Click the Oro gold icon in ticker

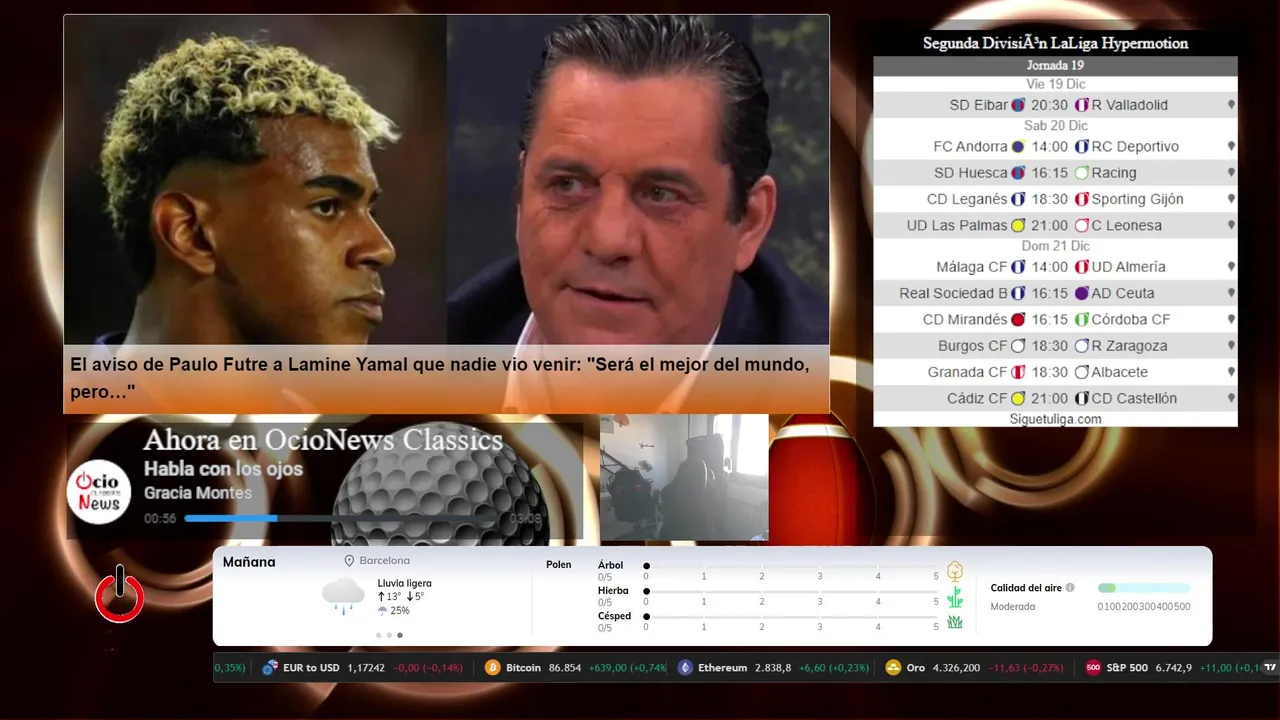[x=893, y=668]
